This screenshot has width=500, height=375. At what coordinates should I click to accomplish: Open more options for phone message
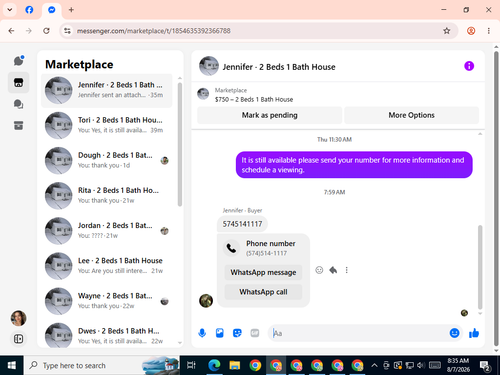(347, 270)
